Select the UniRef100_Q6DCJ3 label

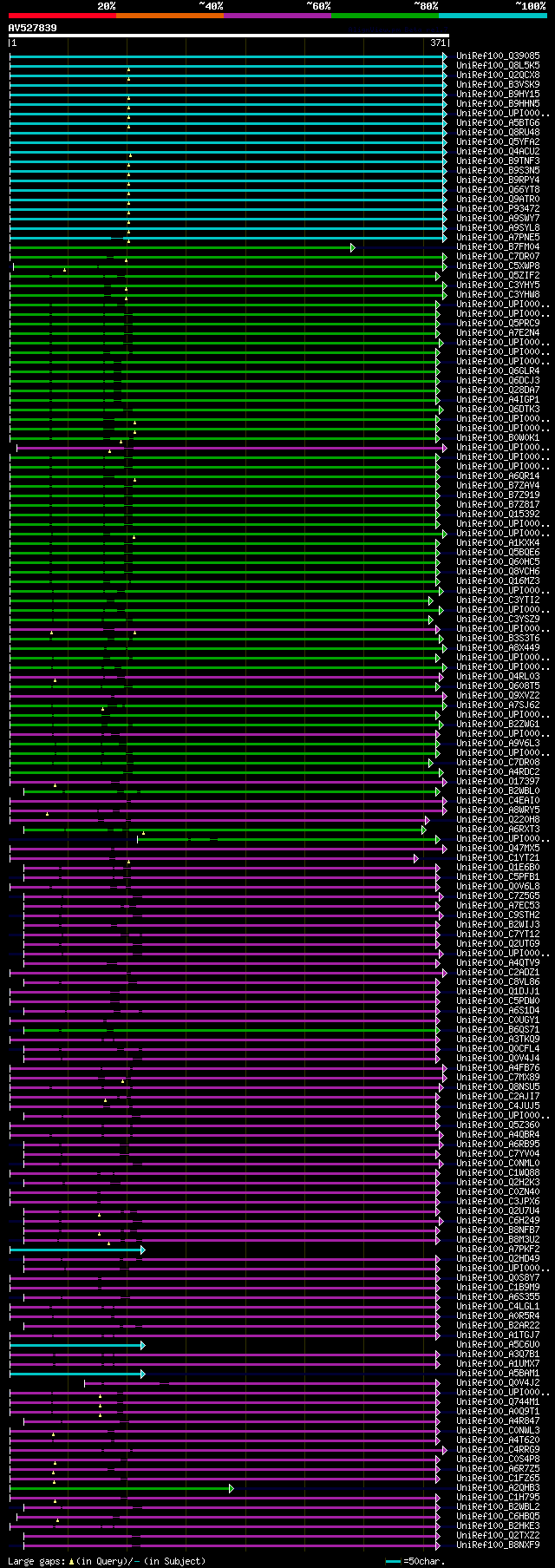[498, 380]
